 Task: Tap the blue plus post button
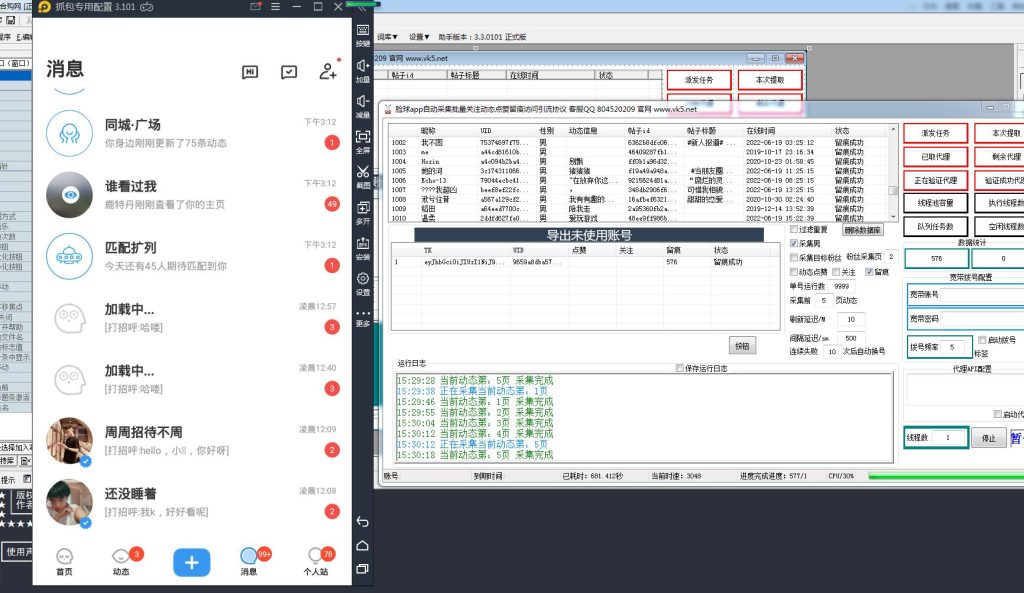click(x=192, y=562)
